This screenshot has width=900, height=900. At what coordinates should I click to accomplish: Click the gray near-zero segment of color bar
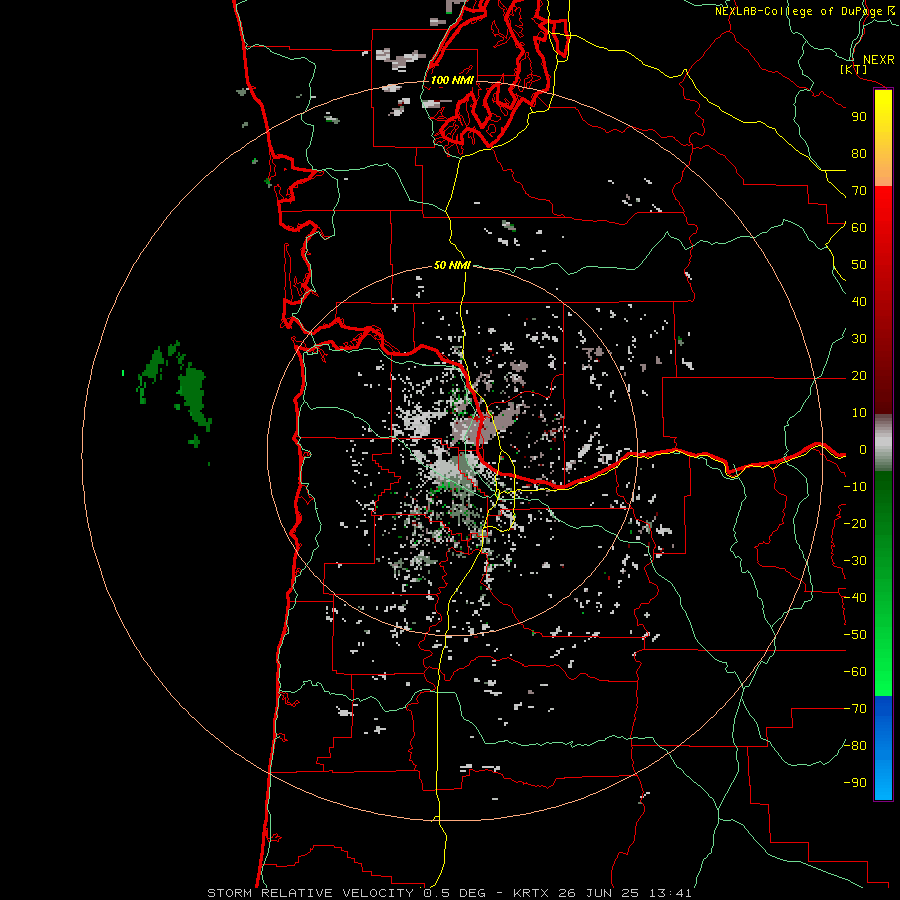coord(883,443)
